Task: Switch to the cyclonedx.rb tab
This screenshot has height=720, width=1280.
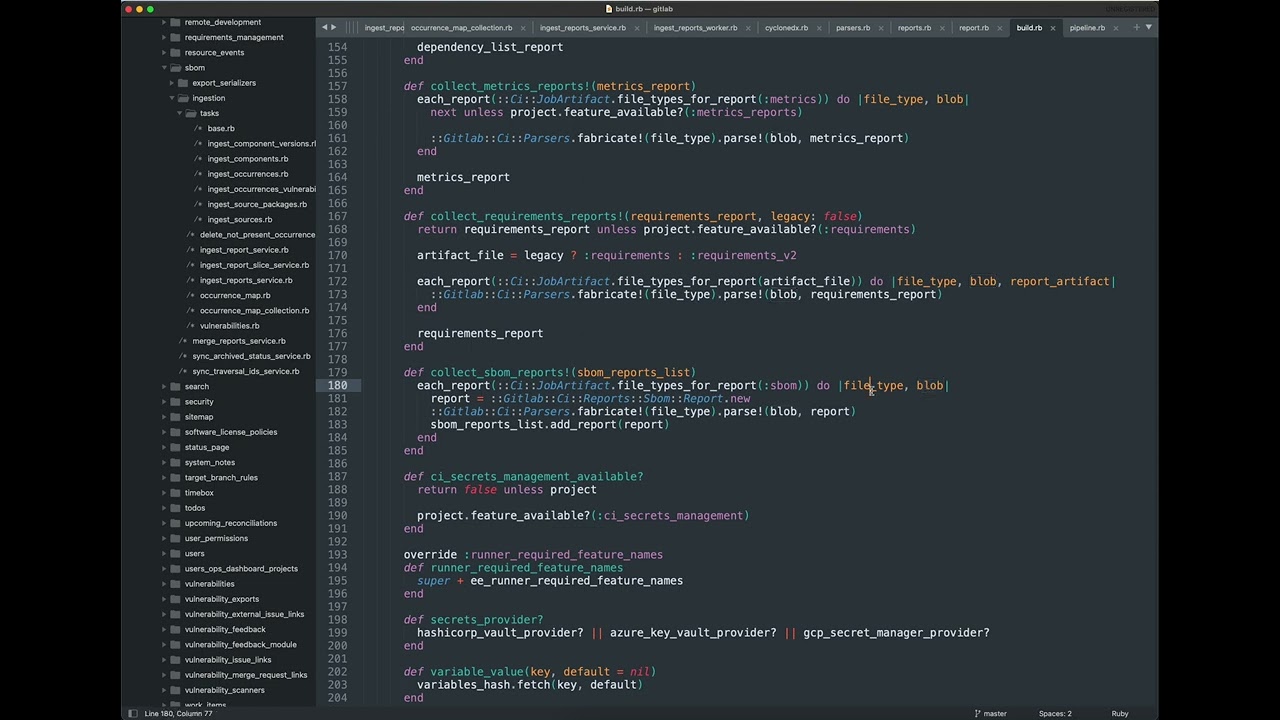Action: (x=786, y=28)
